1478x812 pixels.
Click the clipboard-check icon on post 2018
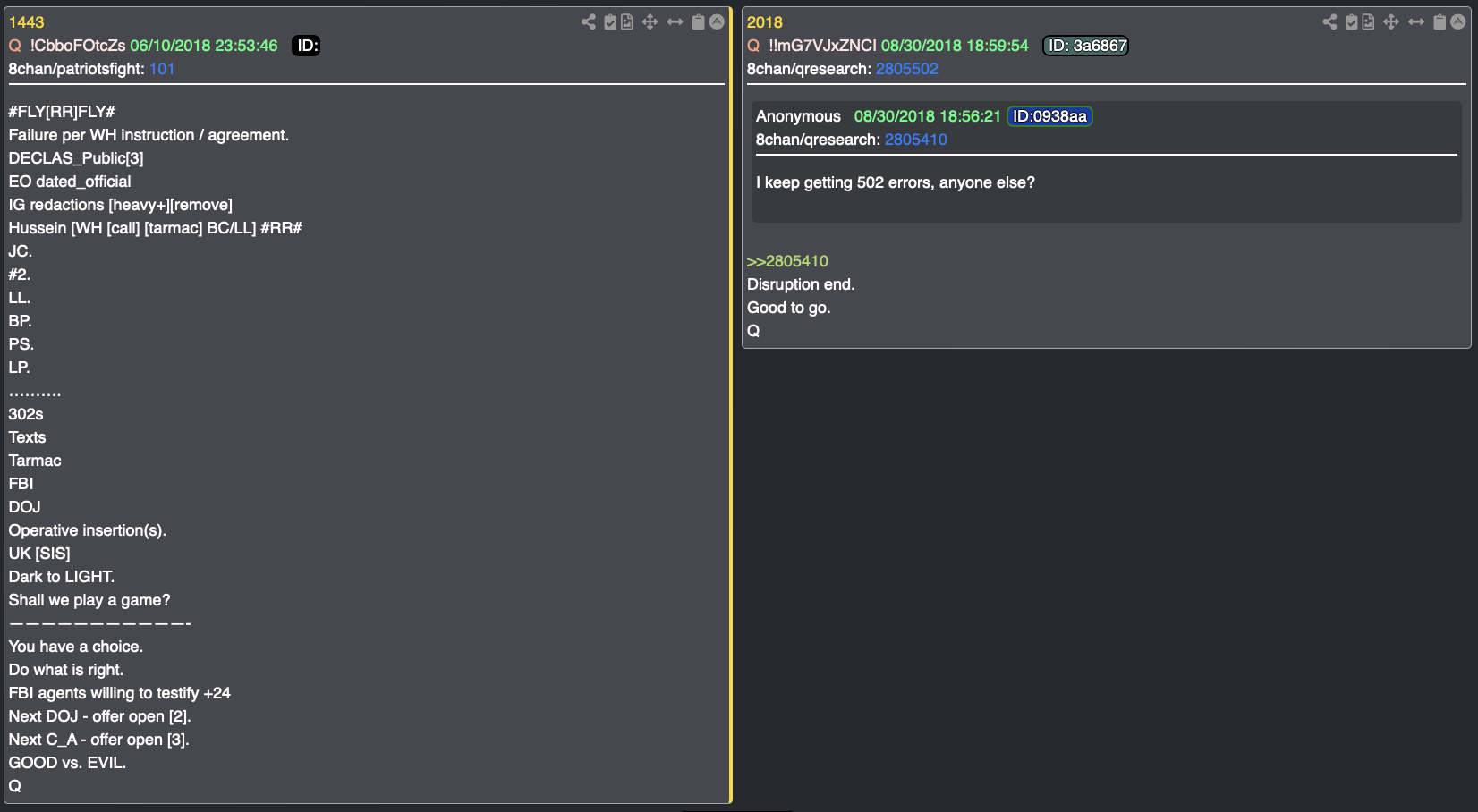(x=1352, y=21)
